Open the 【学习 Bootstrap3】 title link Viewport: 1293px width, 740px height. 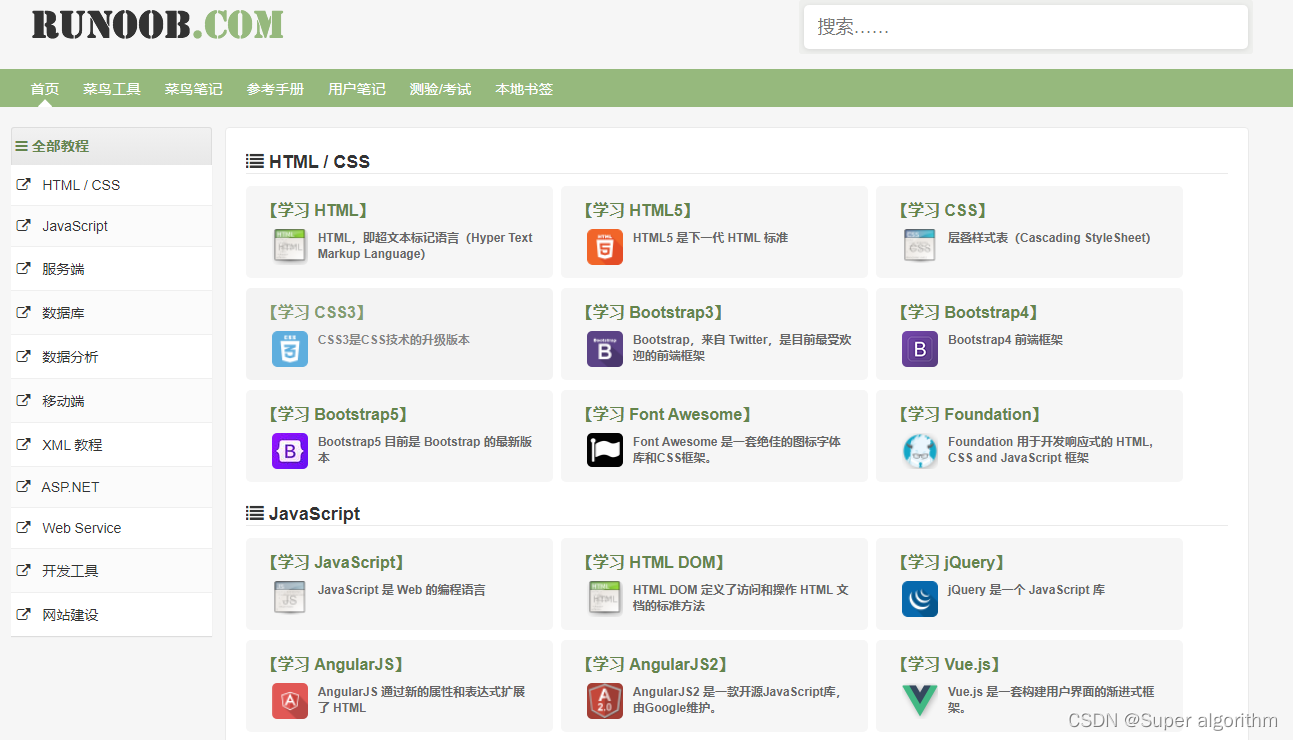(x=653, y=312)
